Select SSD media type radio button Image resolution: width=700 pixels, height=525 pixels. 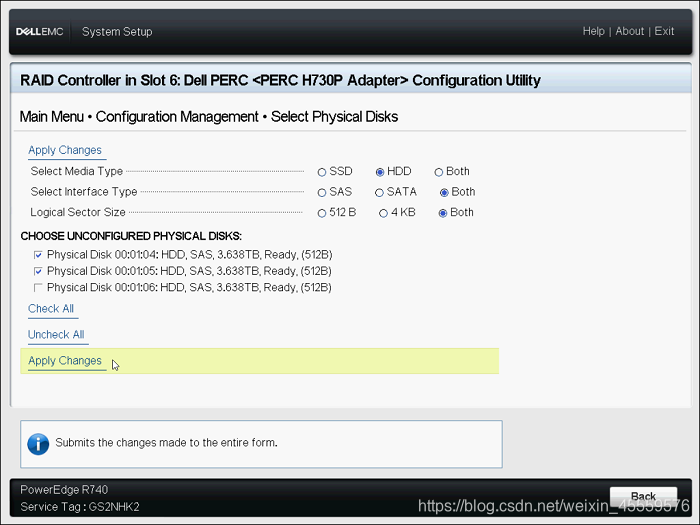[x=322, y=172]
